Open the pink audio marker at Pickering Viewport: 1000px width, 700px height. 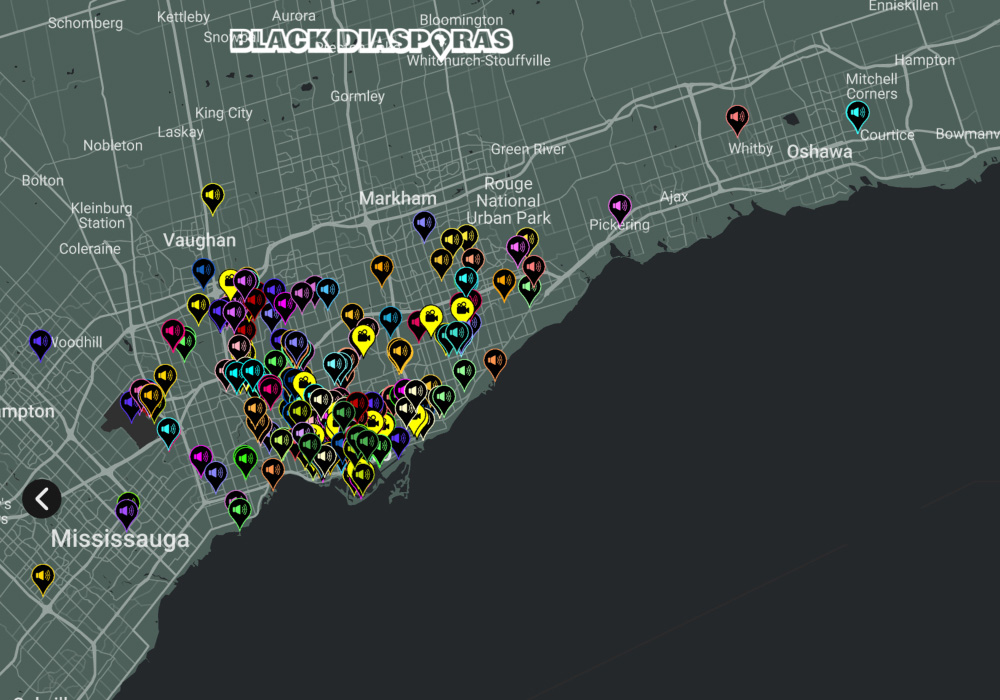pyautogui.click(x=620, y=207)
